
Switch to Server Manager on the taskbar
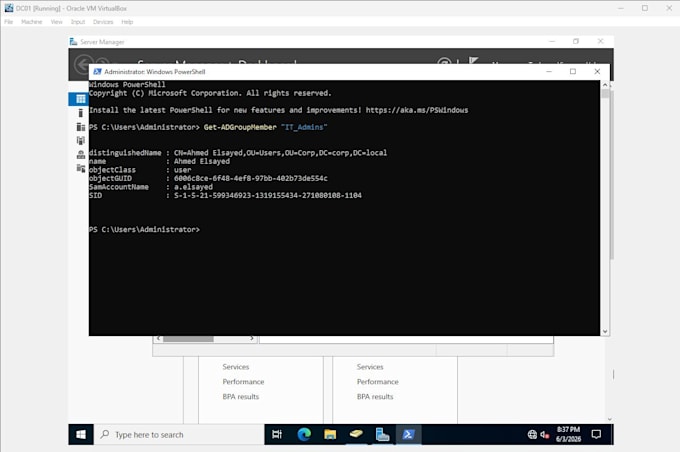coord(382,434)
